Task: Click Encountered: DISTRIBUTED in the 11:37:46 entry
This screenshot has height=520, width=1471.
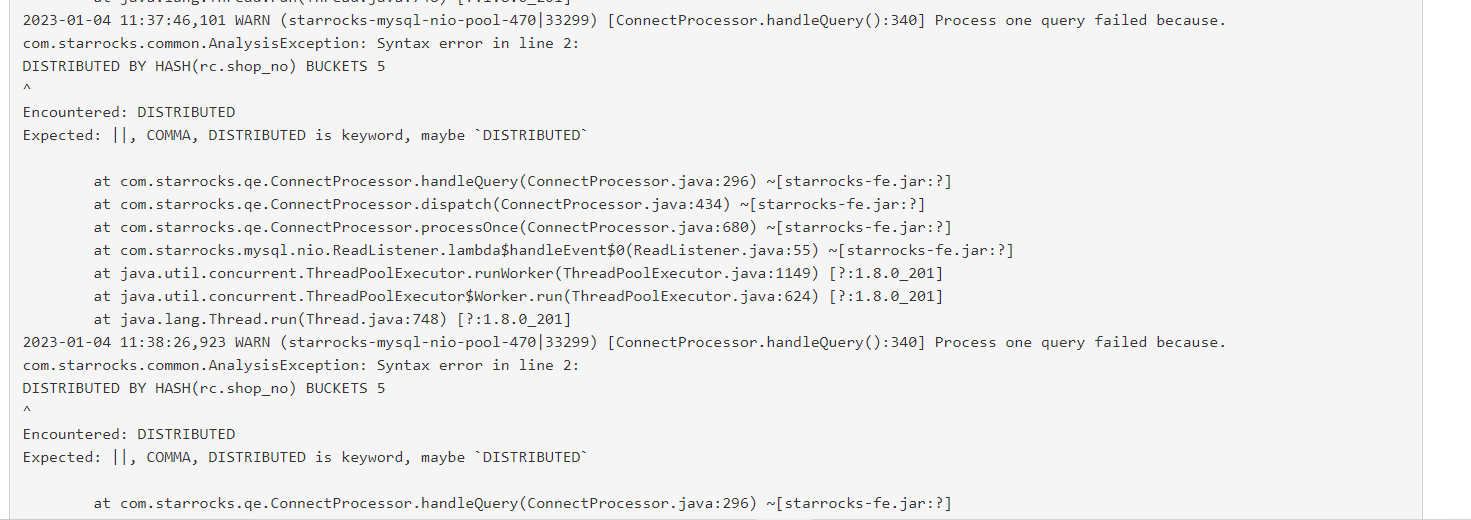Action: coord(129,112)
